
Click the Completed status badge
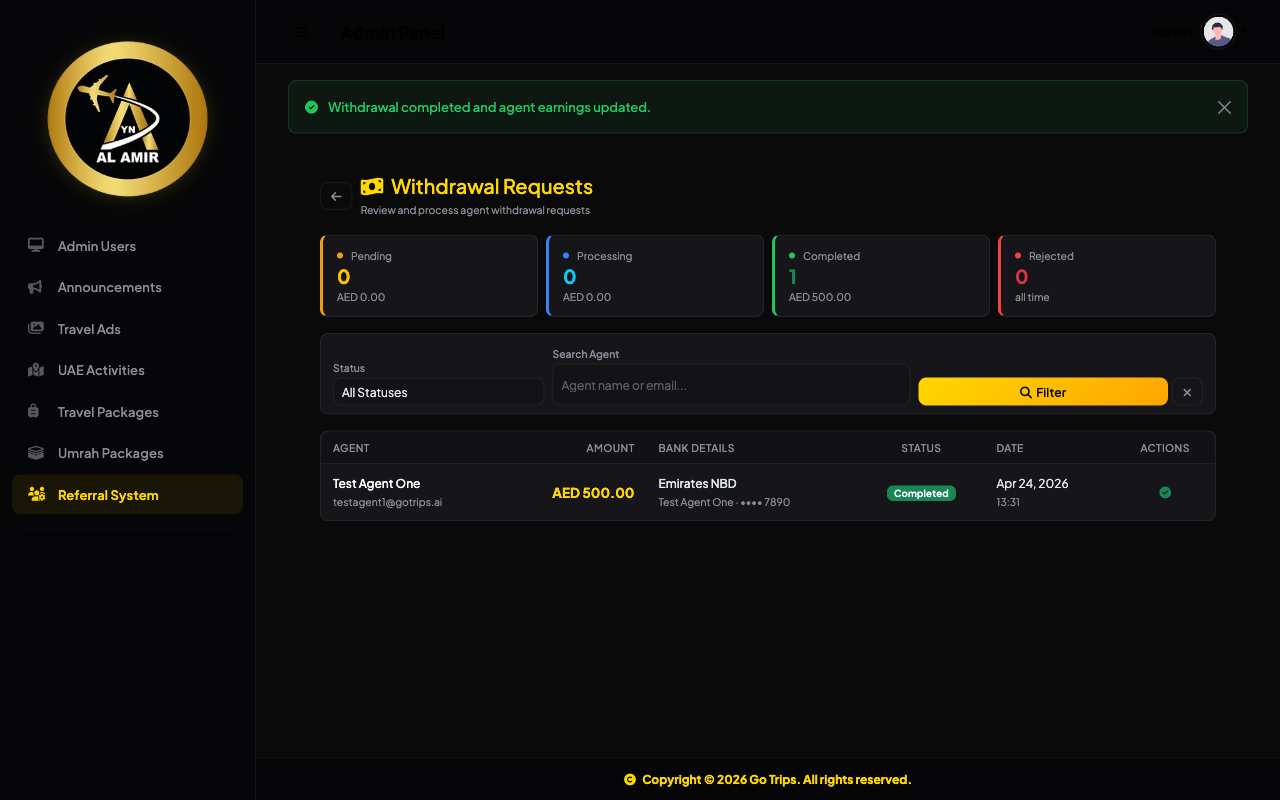click(x=921, y=493)
